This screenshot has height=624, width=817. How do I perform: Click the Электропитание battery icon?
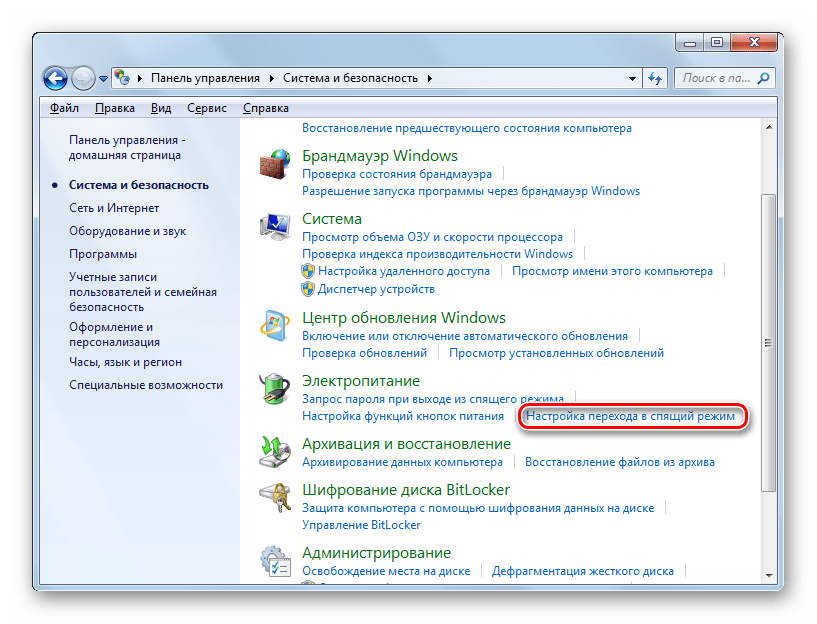coord(274,391)
